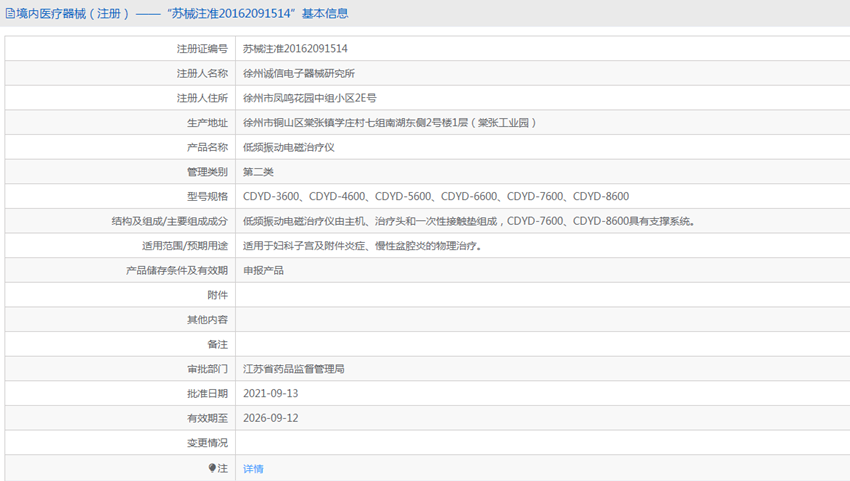850x481 pixels.
Task: Click the lightbulb icon beside 注
Action: pos(212,468)
